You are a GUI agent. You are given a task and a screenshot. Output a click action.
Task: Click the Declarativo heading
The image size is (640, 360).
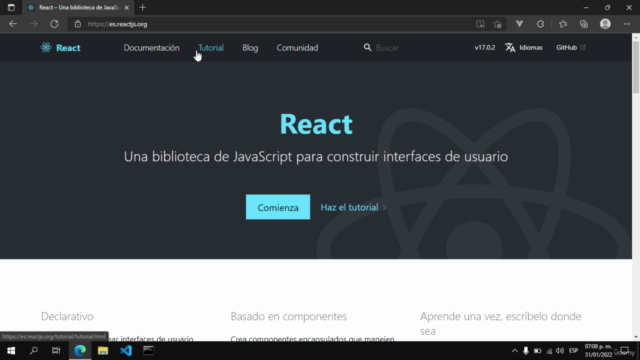click(x=67, y=316)
